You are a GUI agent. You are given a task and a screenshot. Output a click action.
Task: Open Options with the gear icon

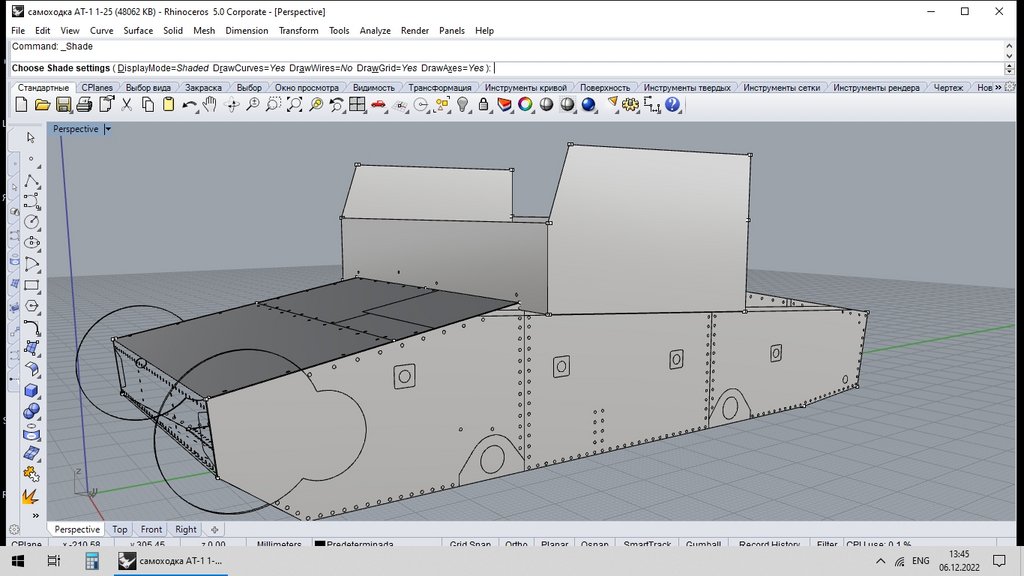coord(630,104)
